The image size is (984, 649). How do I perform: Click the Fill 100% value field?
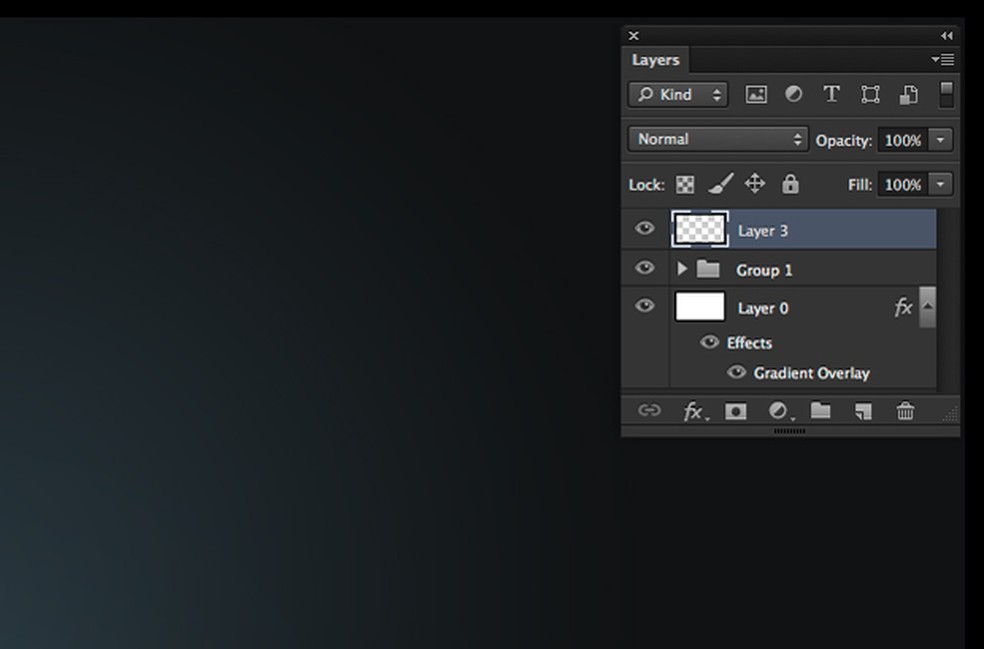click(x=902, y=185)
